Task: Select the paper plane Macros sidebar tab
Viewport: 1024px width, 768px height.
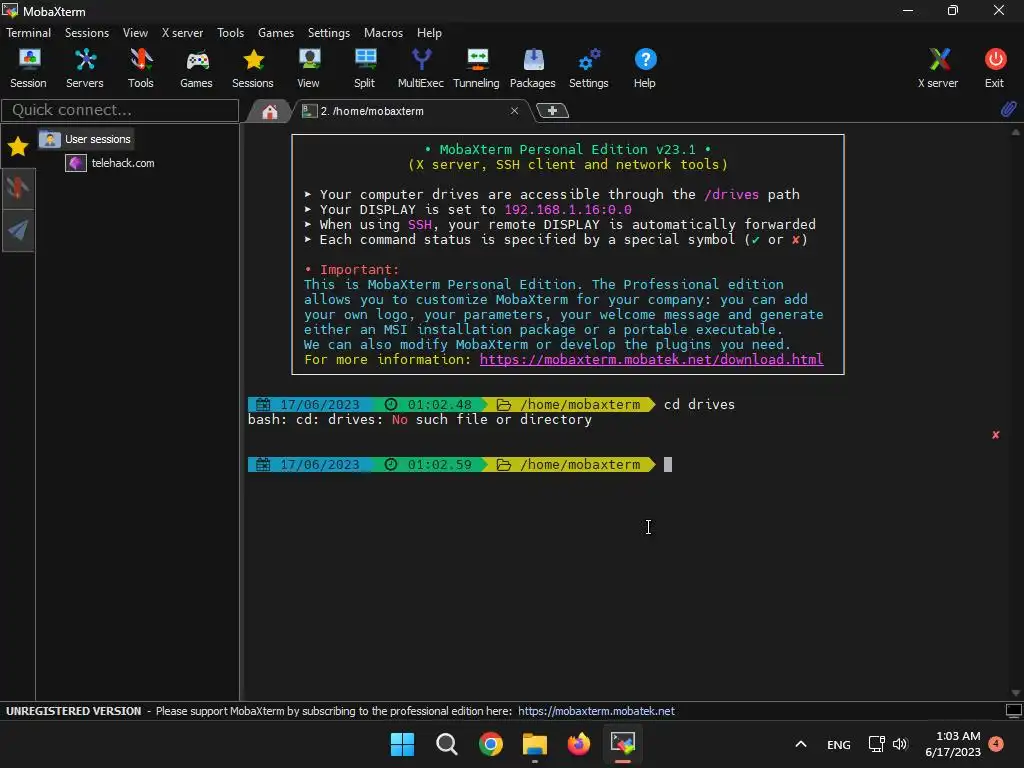Action: (x=18, y=230)
